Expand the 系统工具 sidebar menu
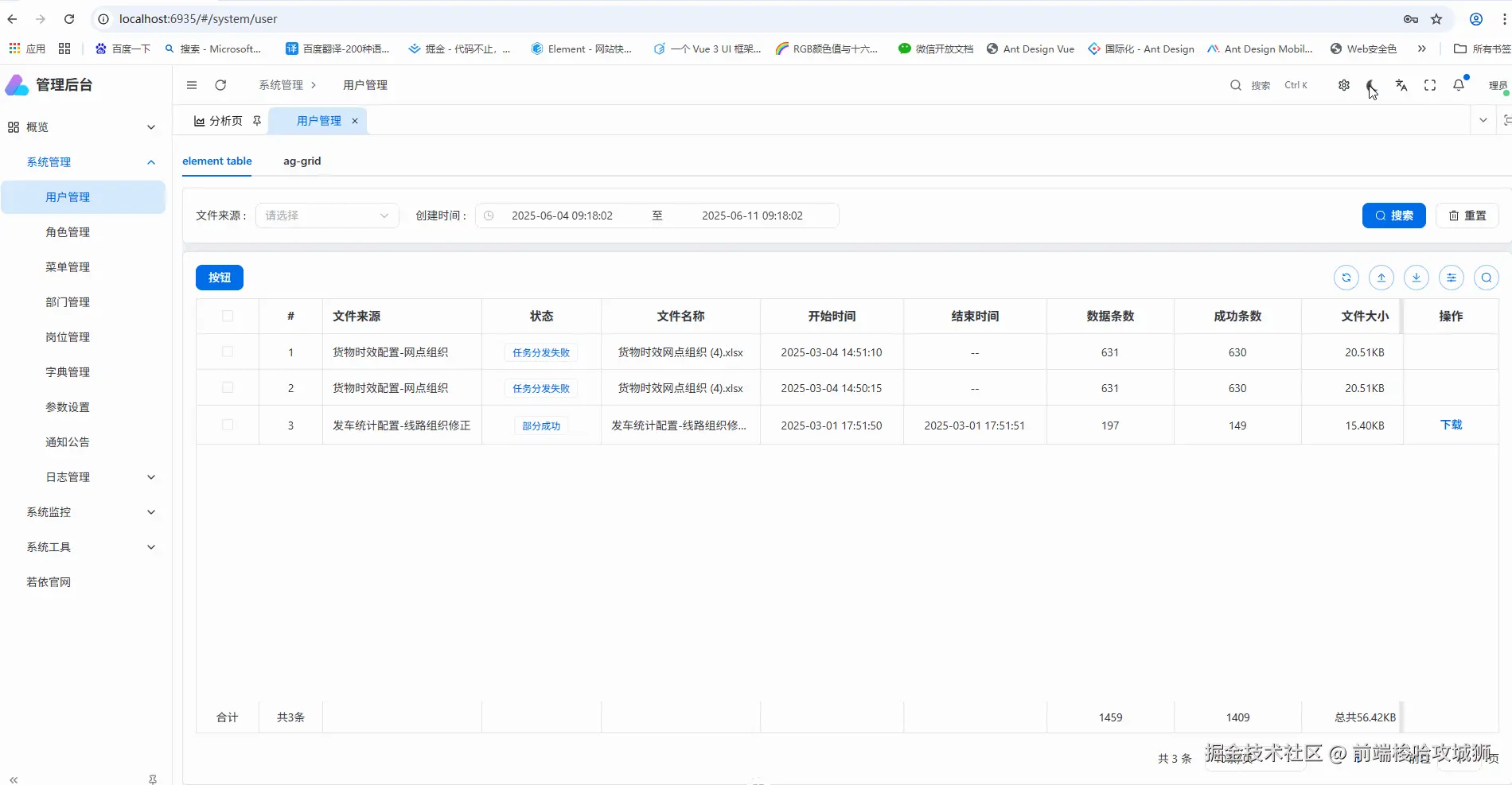1512x785 pixels. click(83, 547)
